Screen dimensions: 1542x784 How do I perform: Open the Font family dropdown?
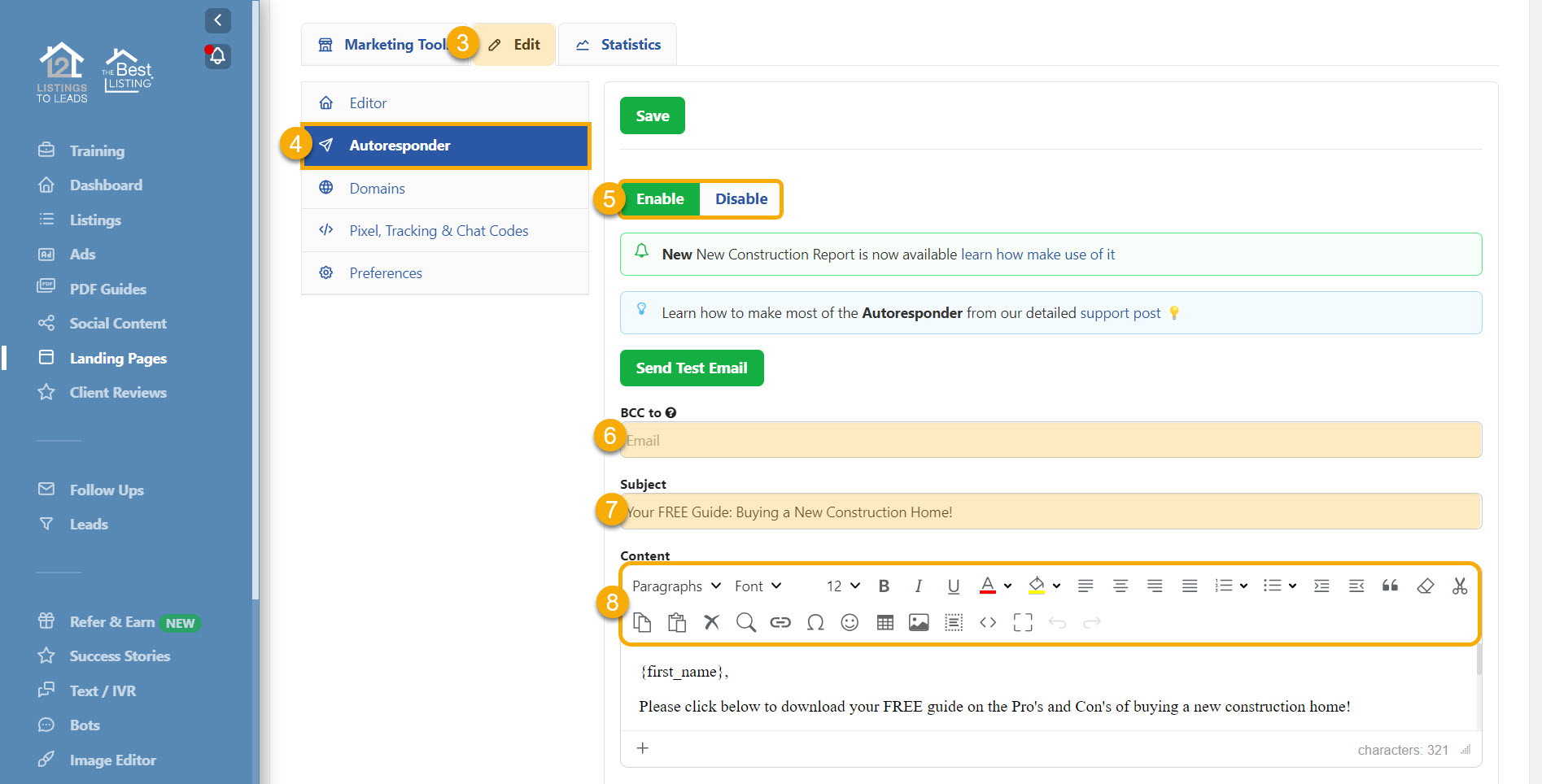click(x=758, y=586)
